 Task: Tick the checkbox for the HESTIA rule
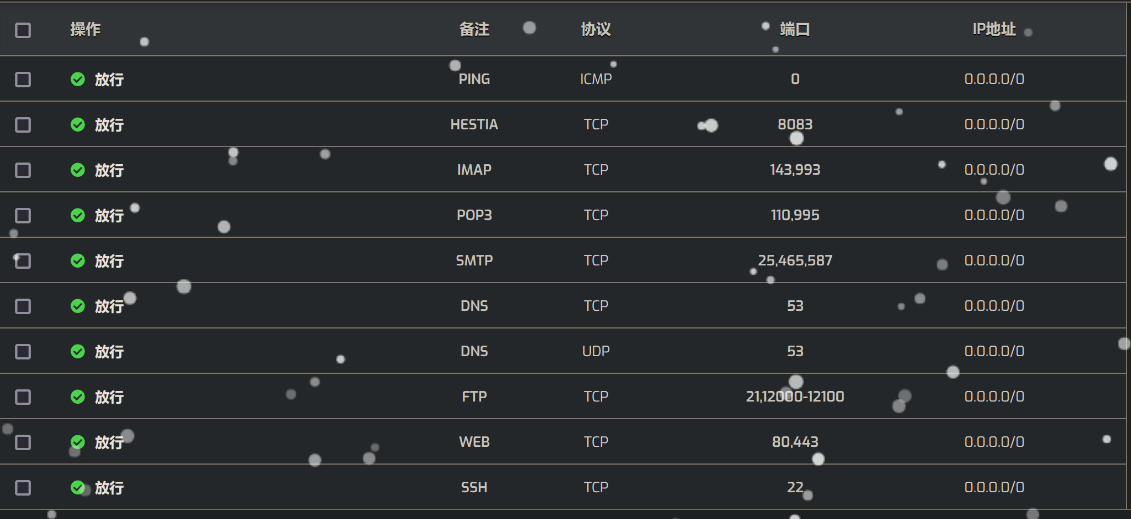[x=23, y=125]
